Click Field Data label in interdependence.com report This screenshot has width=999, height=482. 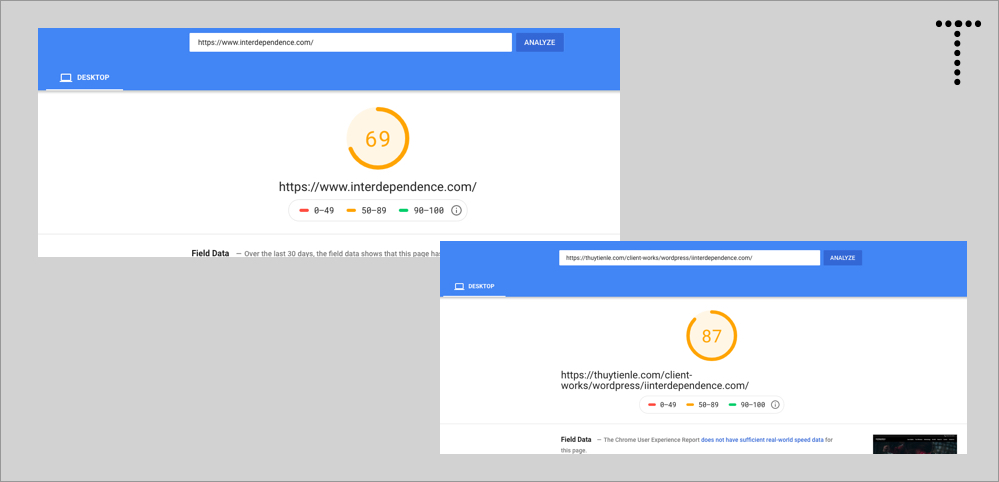[210, 253]
